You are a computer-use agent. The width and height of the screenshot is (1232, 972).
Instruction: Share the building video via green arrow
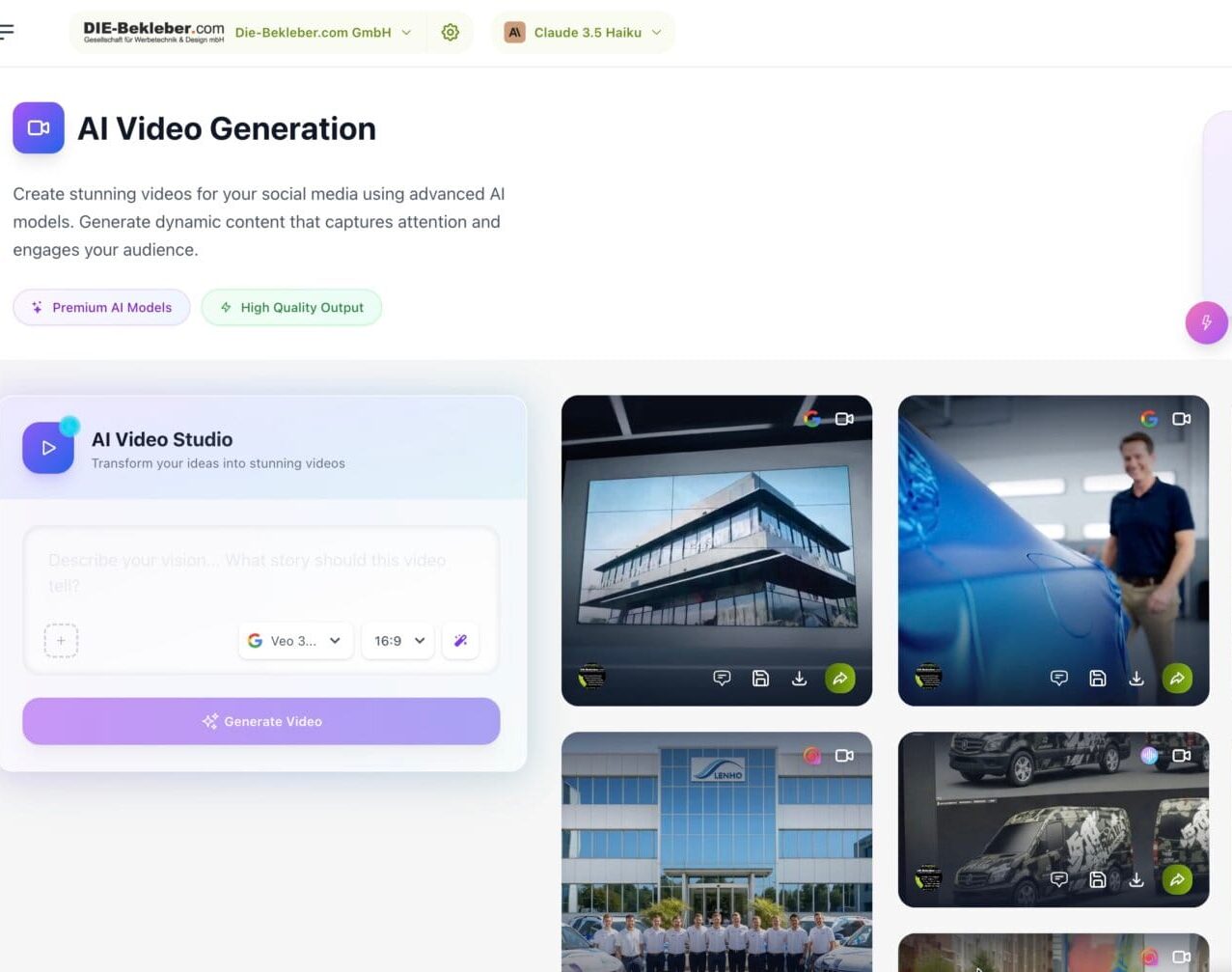pos(840,679)
